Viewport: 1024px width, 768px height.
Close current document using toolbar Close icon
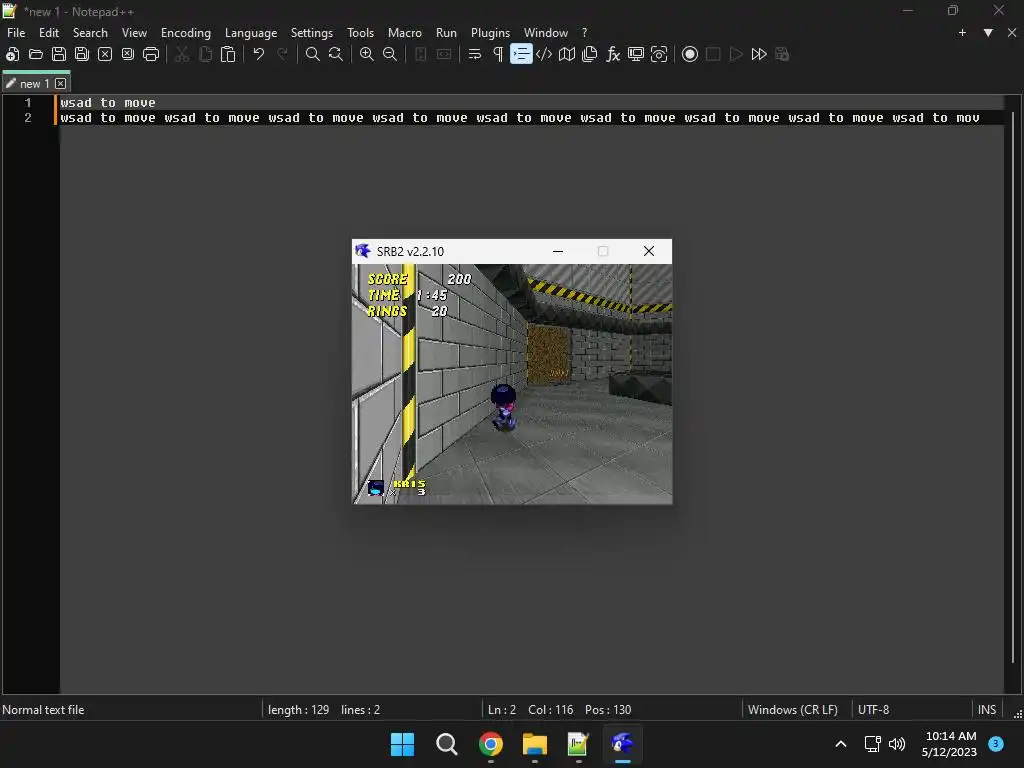pyautogui.click(x=104, y=54)
